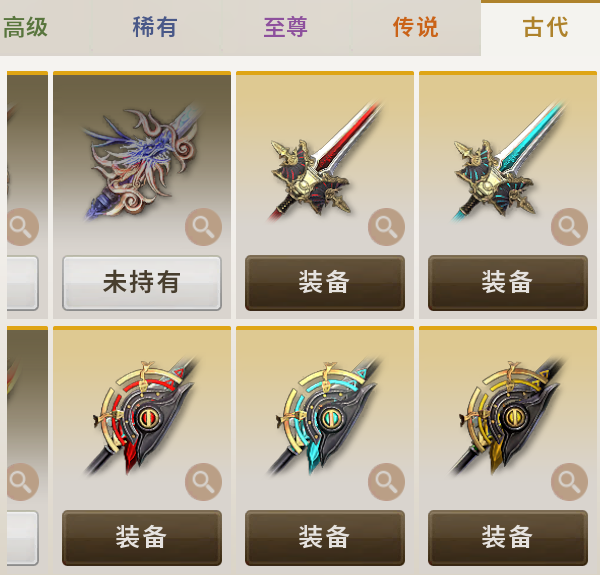Open the 至尊 rarity tab

[285, 28]
